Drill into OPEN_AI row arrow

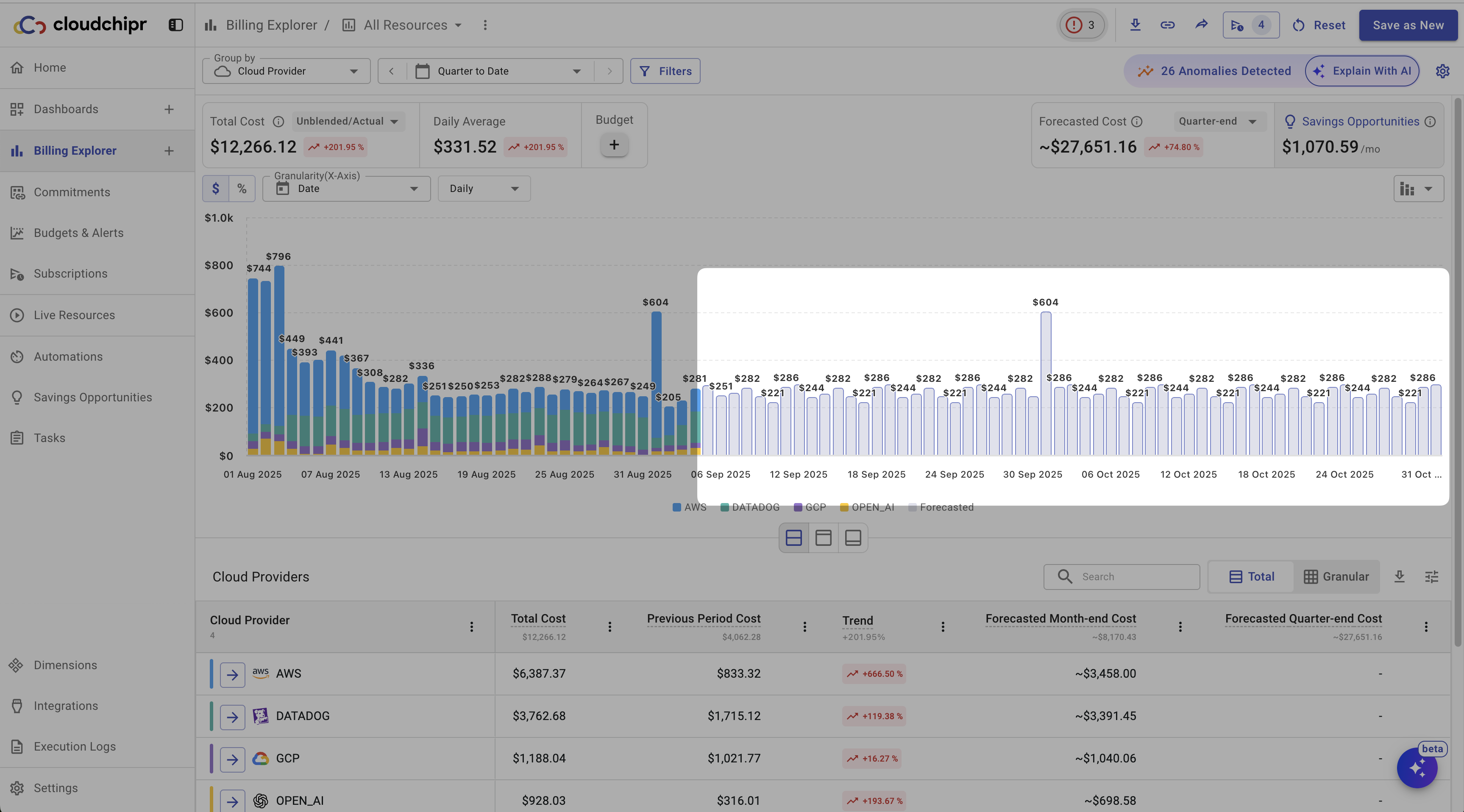pos(232,801)
